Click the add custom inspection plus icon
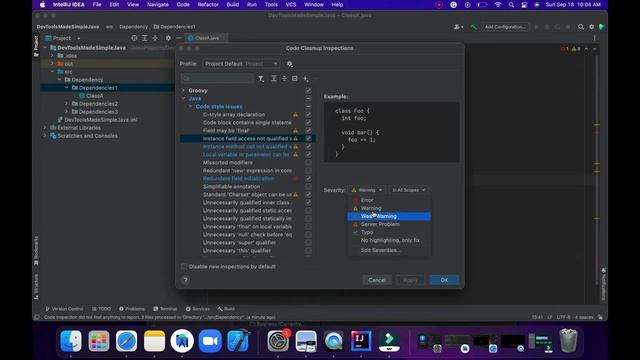 305,78
